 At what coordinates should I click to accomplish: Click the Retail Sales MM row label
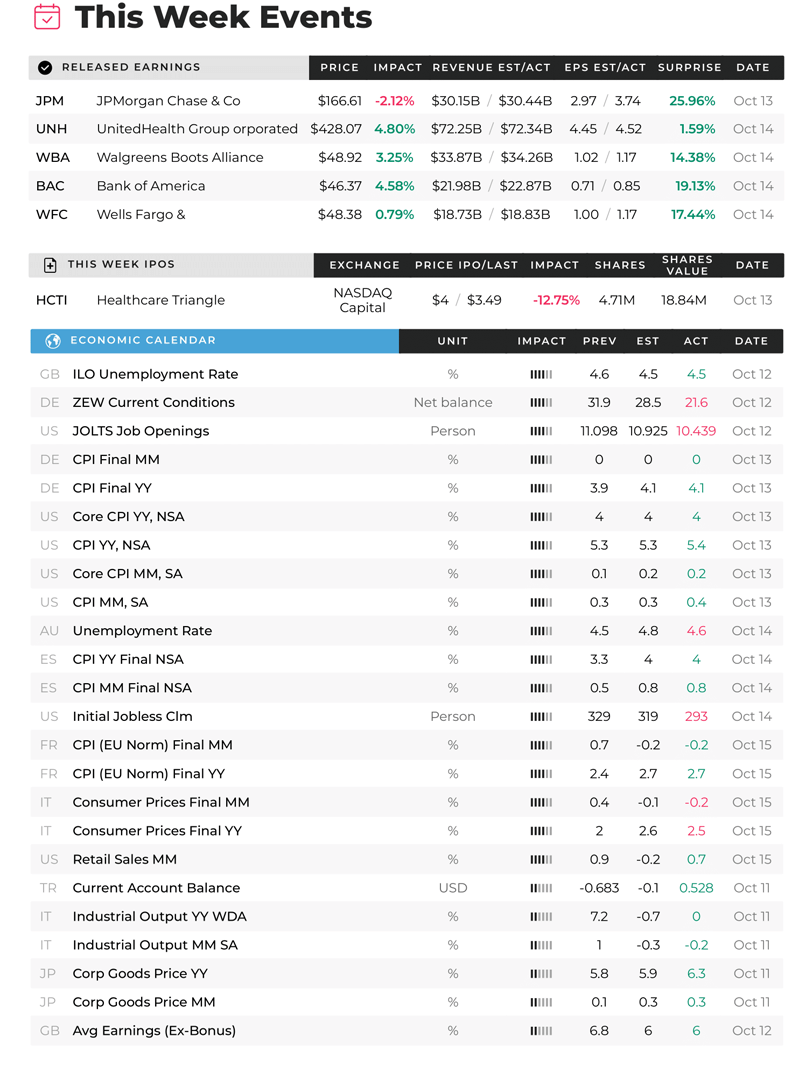click(x=125, y=860)
